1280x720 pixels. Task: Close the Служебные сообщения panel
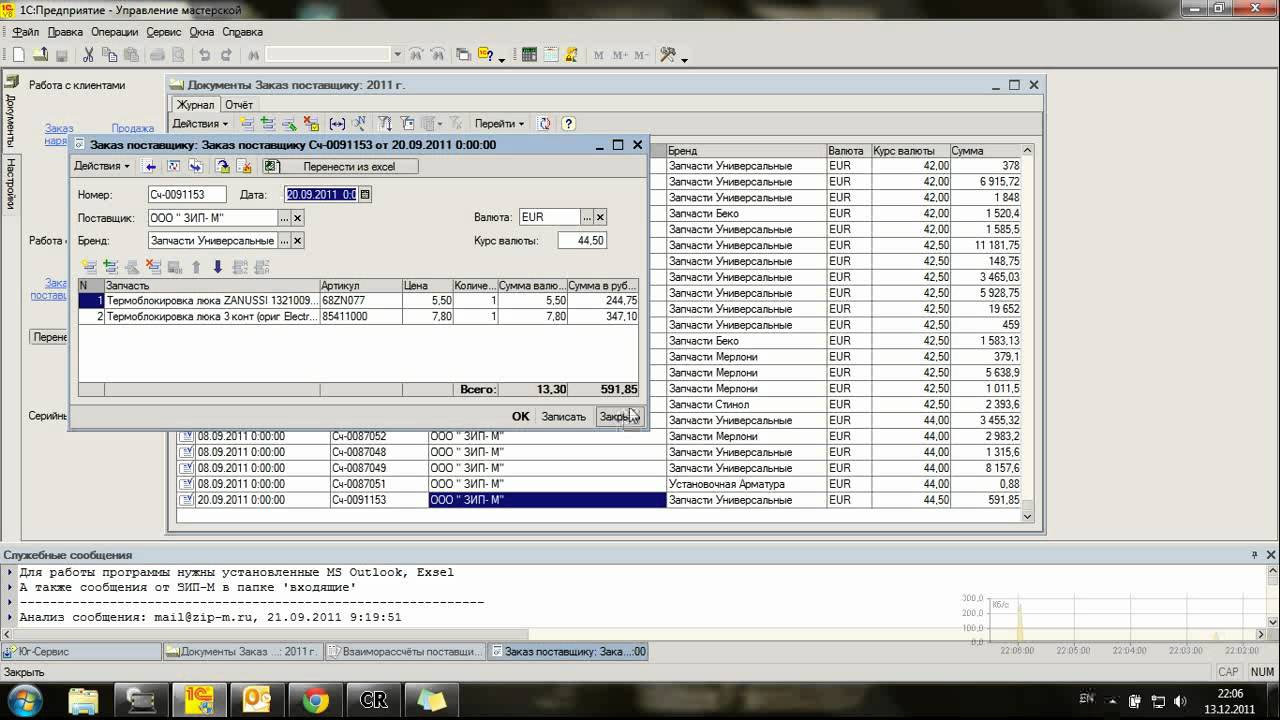[1271, 554]
